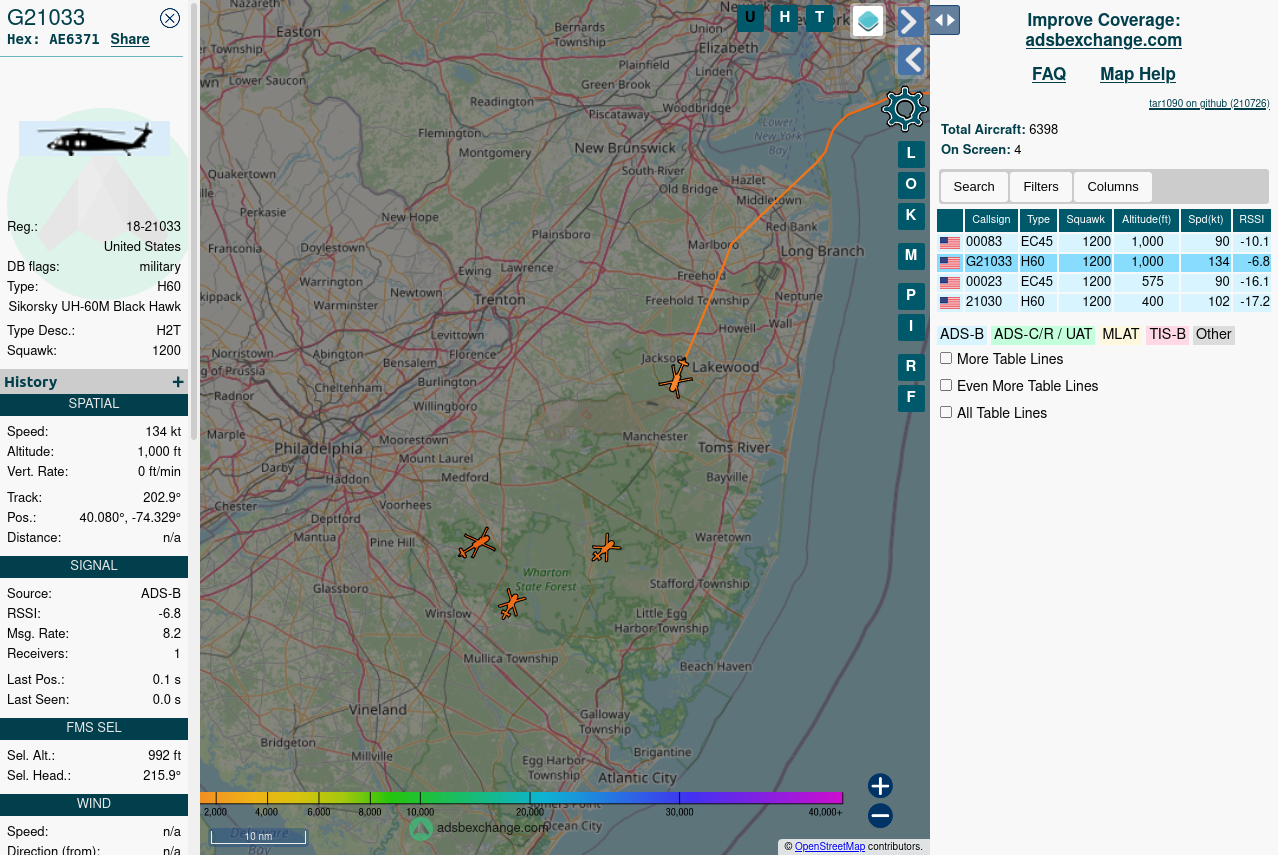Screen dimensions: 1278x855
Task: Open the map settings gear icon
Action: (905, 109)
